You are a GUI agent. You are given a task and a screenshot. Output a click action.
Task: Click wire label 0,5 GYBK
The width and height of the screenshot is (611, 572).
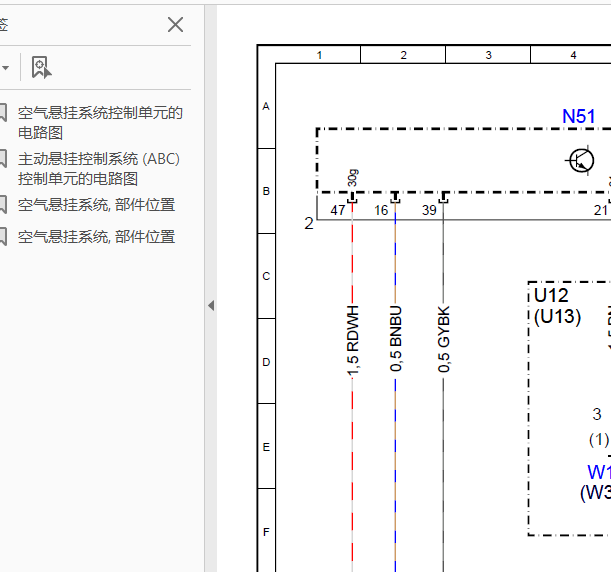tap(443, 339)
